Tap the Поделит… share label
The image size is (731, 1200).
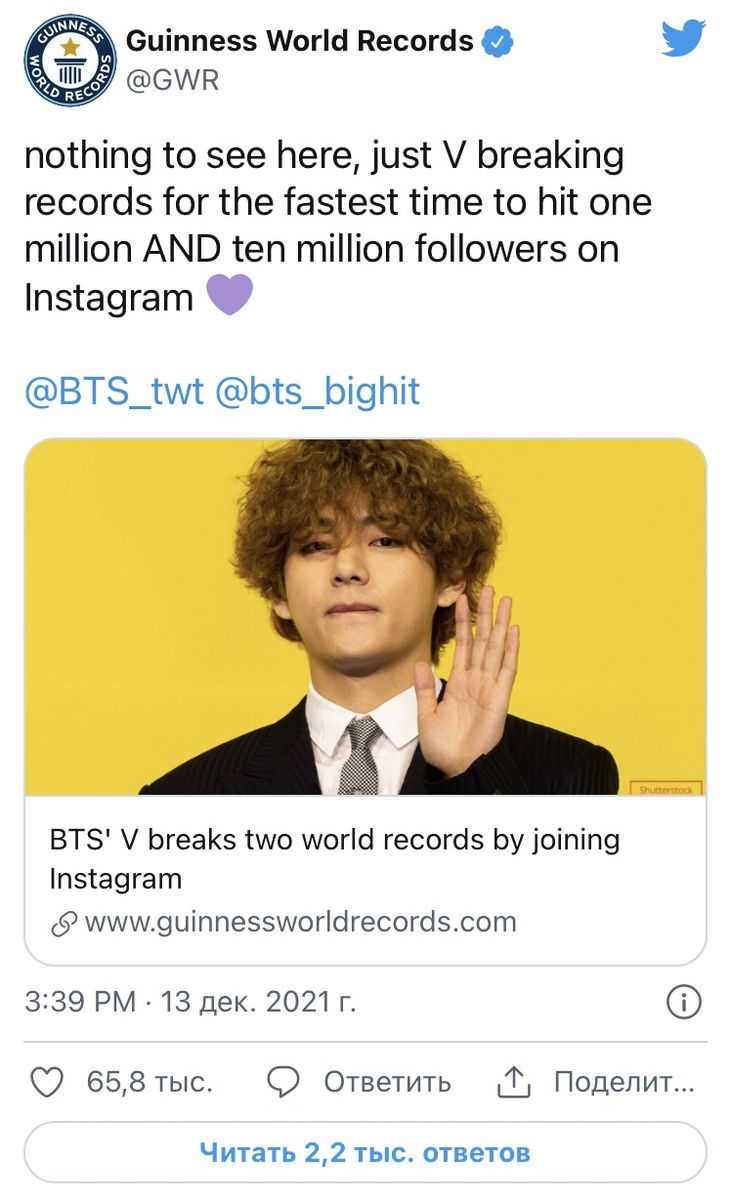tap(624, 1082)
